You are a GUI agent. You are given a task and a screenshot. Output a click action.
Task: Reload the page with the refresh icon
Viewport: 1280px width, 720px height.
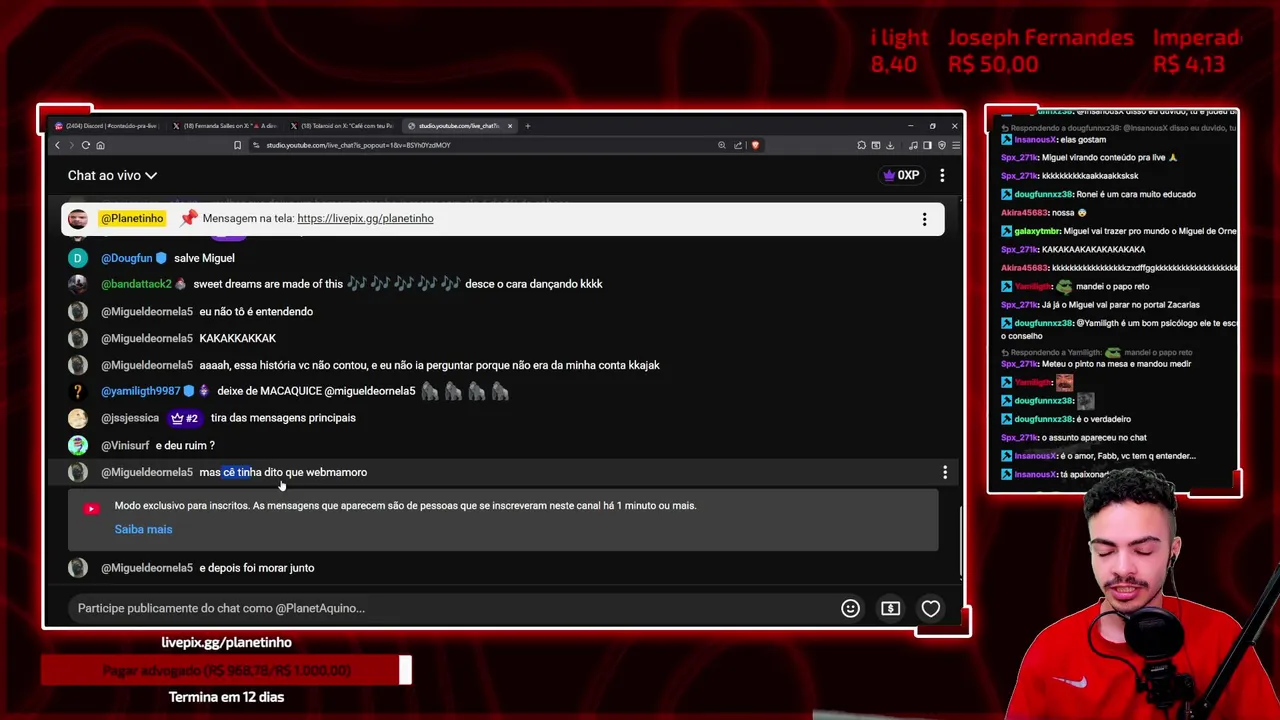pos(86,145)
